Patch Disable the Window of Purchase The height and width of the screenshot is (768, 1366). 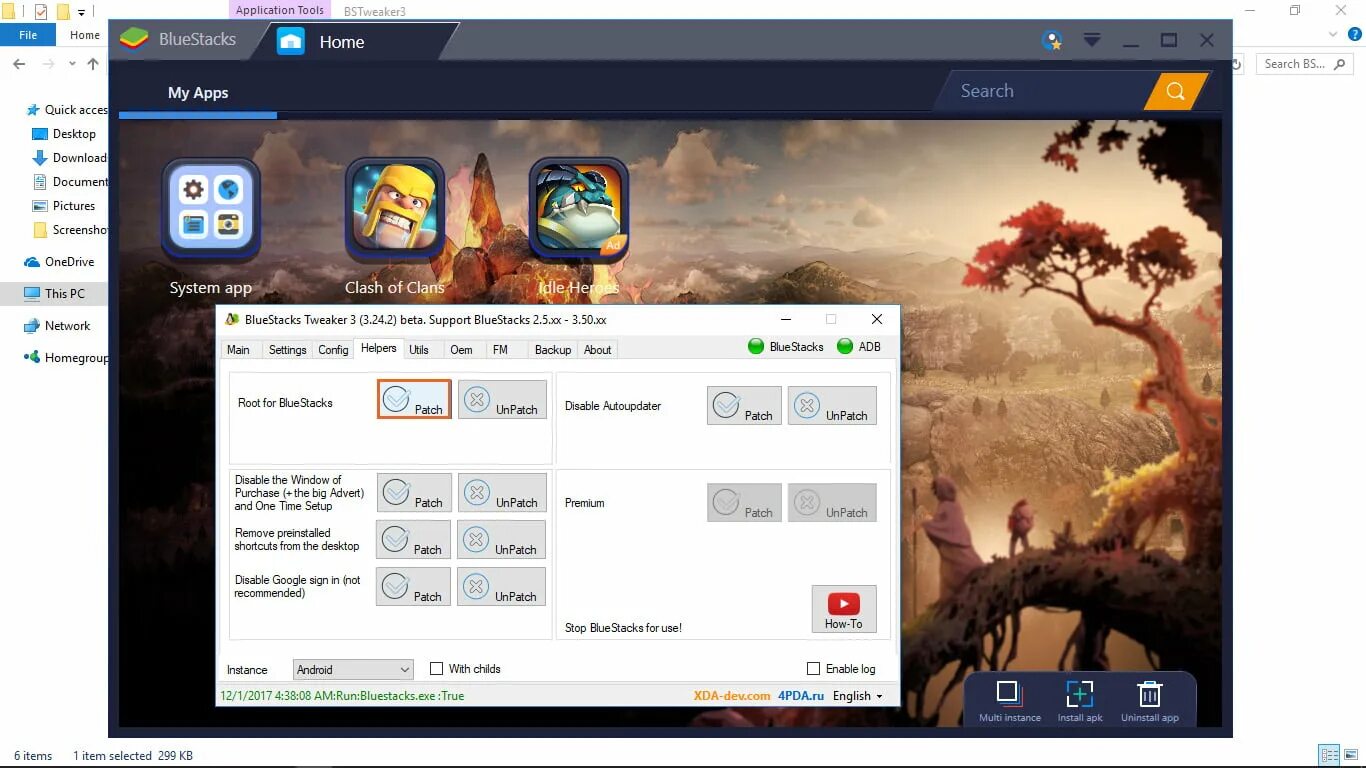point(414,492)
